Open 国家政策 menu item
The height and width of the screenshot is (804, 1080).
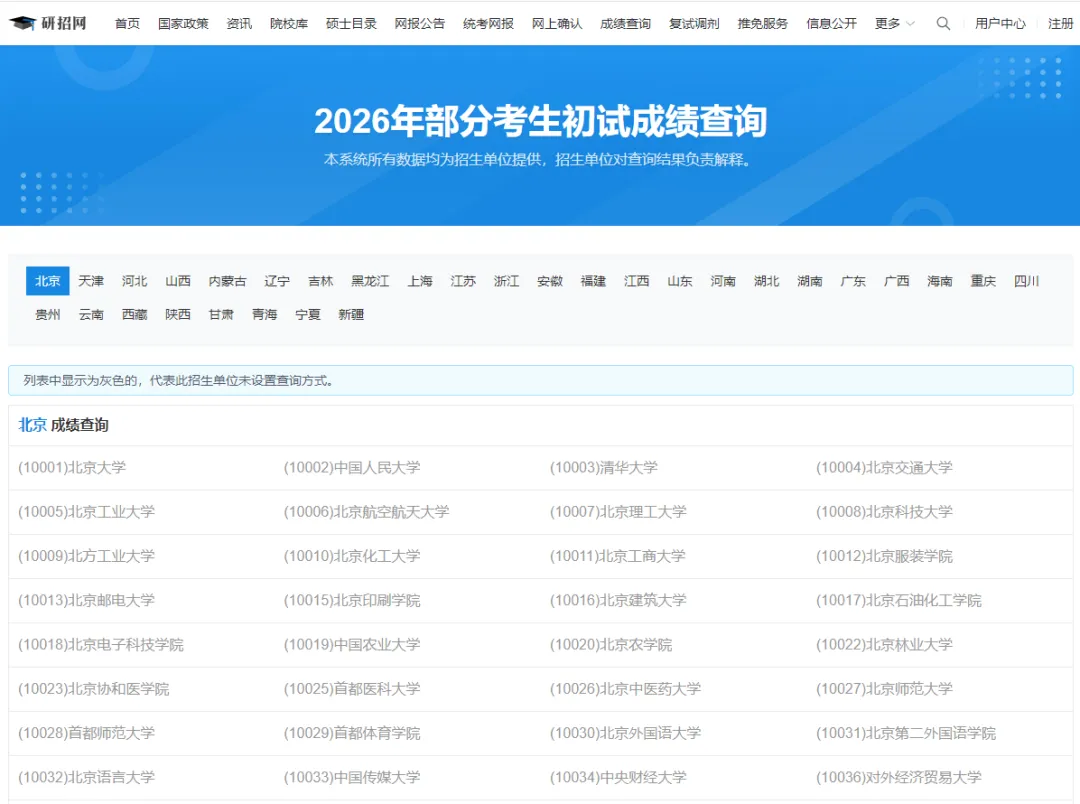pyautogui.click(x=183, y=23)
